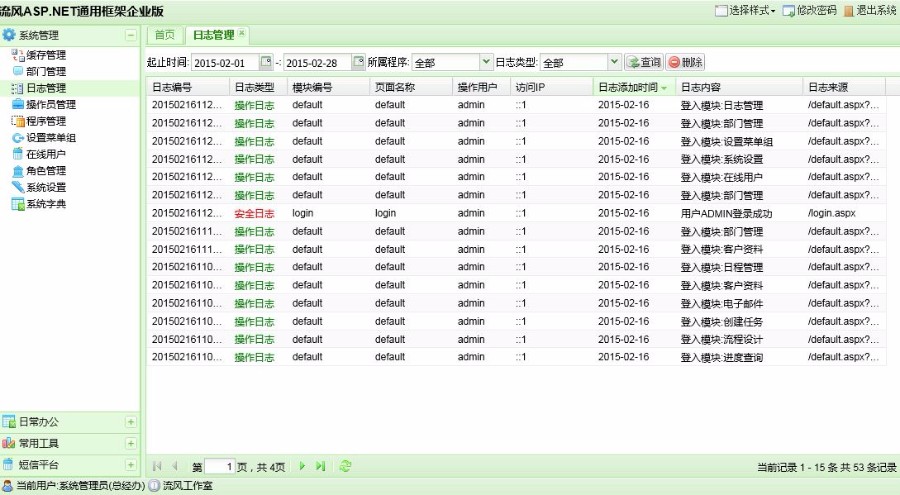The height and width of the screenshot is (495, 900).
Task: Click the 日志来源 column header
Action: click(844, 87)
